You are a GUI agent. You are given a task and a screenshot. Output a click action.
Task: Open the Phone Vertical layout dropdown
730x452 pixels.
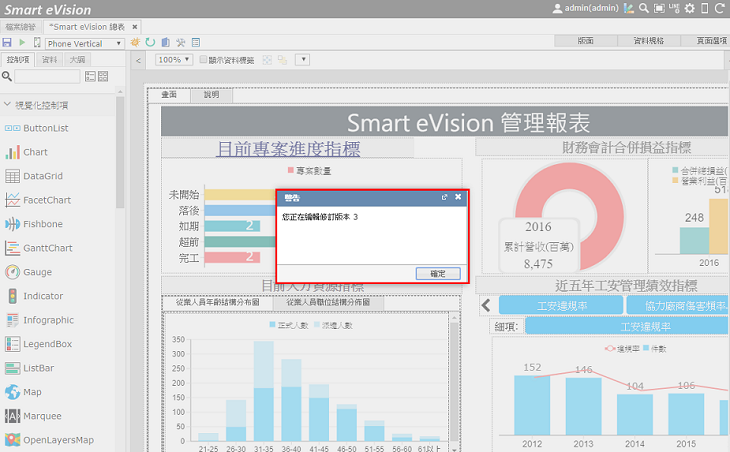tap(85, 43)
